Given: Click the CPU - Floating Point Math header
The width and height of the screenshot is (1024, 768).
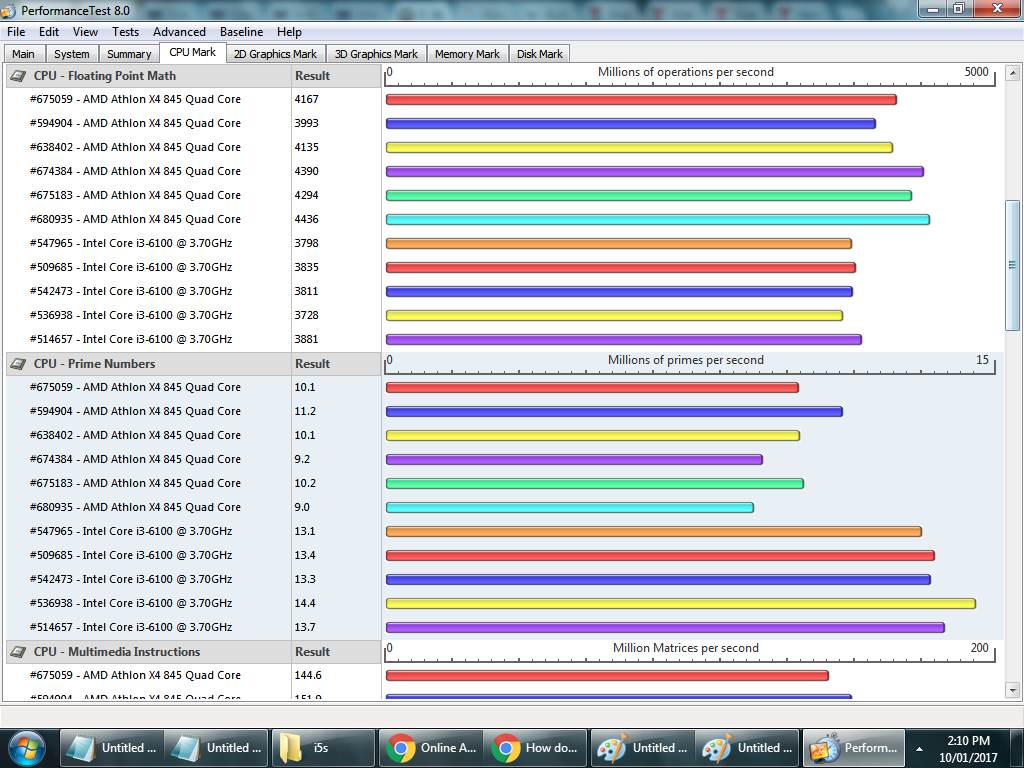Looking at the screenshot, I should (x=148, y=76).
